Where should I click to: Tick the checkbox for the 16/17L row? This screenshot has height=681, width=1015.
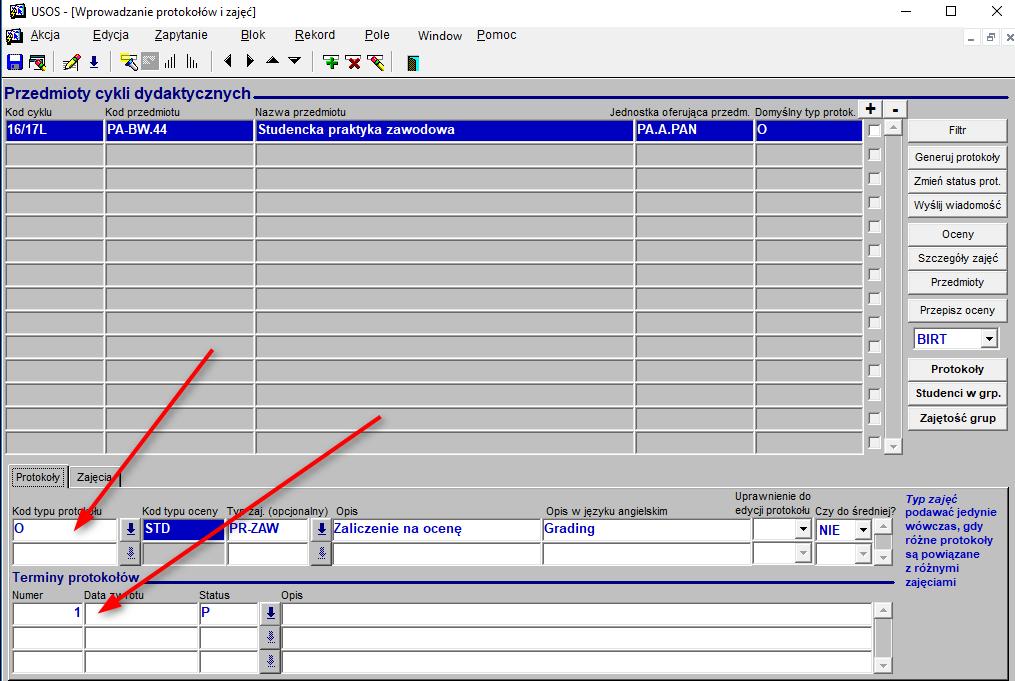pyautogui.click(x=875, y=131)
